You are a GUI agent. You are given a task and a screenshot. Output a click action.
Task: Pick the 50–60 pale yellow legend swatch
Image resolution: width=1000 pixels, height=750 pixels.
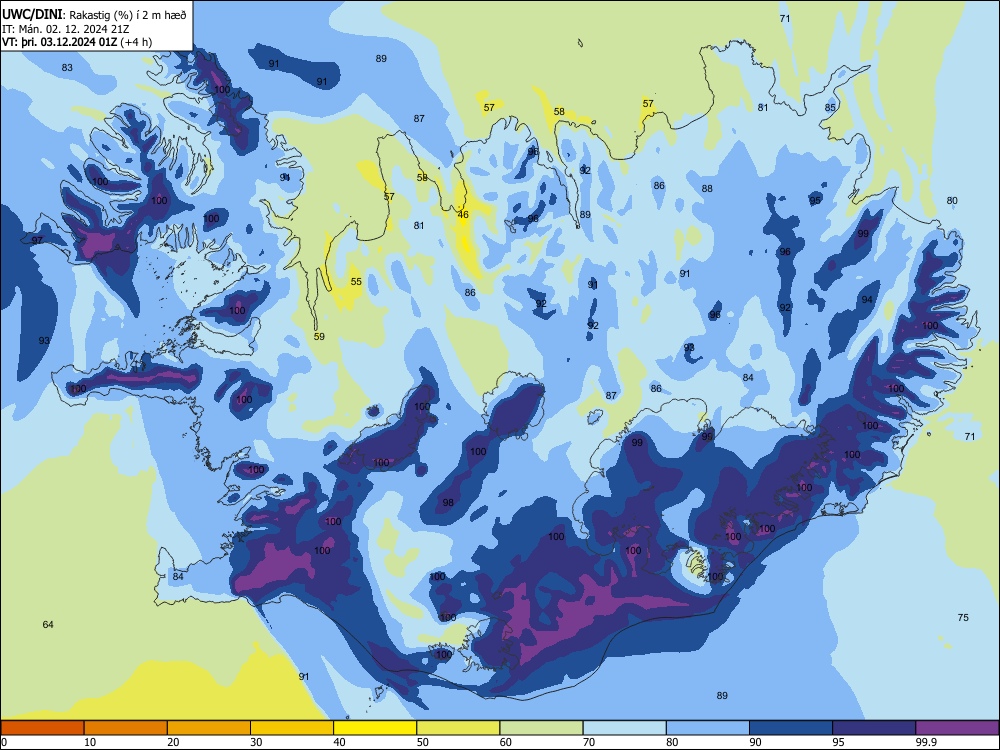(x=458, y=728)
